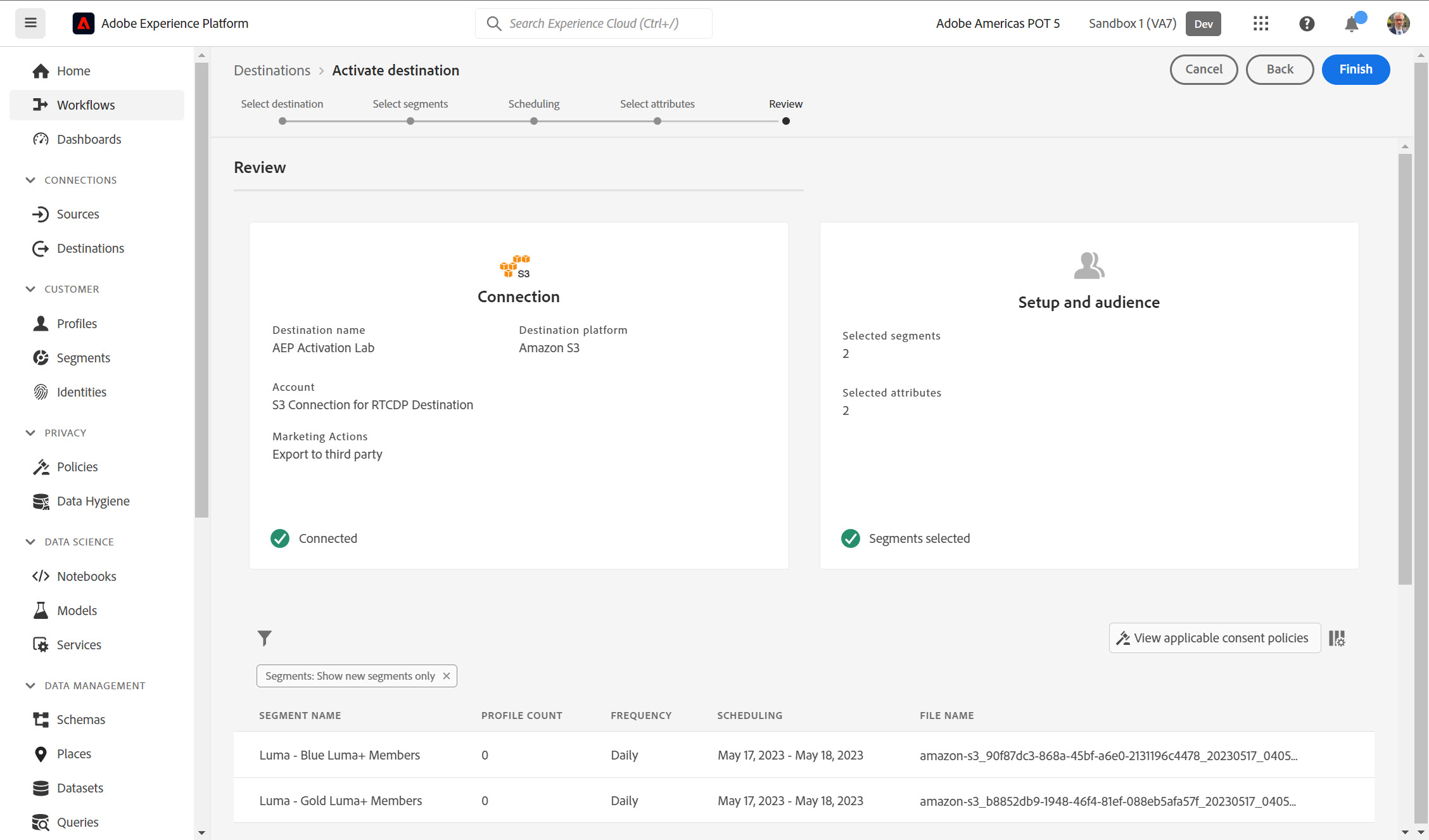This screenshot has height=840, width=1429.
Task: Open Notebooks in sidebar
Action: 97,576
